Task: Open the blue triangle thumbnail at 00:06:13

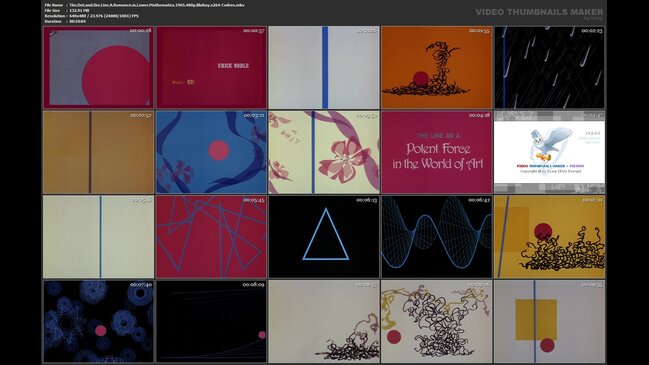Action: tap(324, 237)
